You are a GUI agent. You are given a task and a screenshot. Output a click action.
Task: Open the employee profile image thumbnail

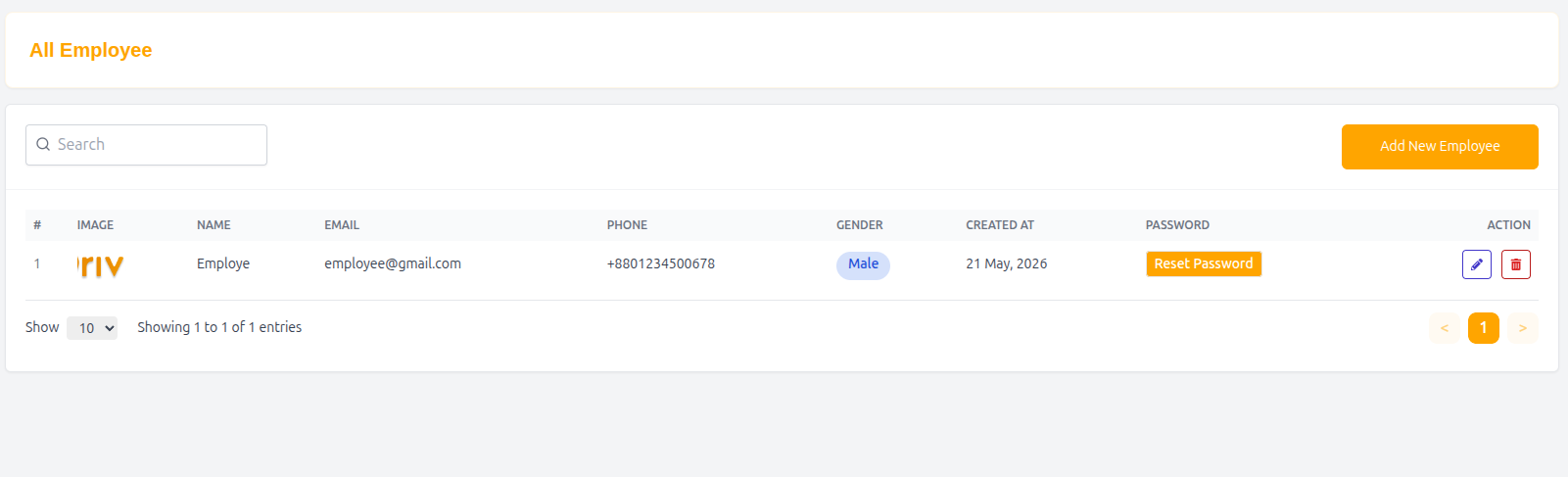pyautogui.click(x=101, y=265)
